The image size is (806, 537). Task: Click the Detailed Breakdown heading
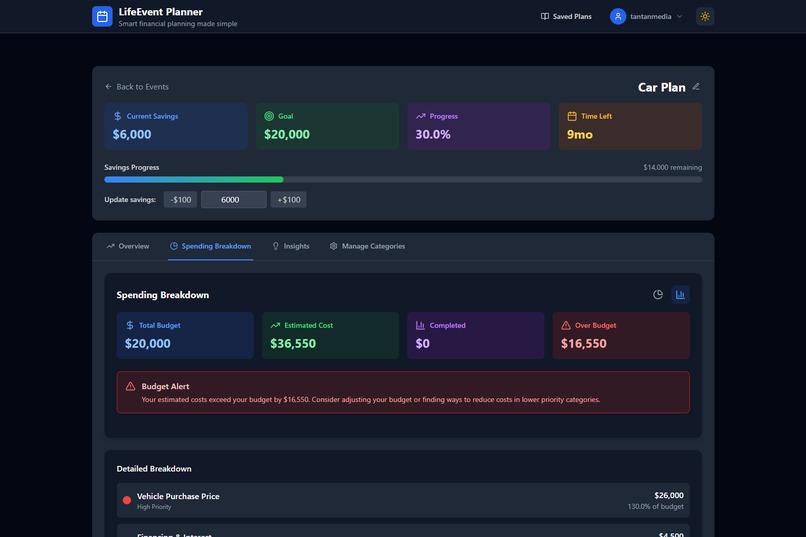(154, 469)
